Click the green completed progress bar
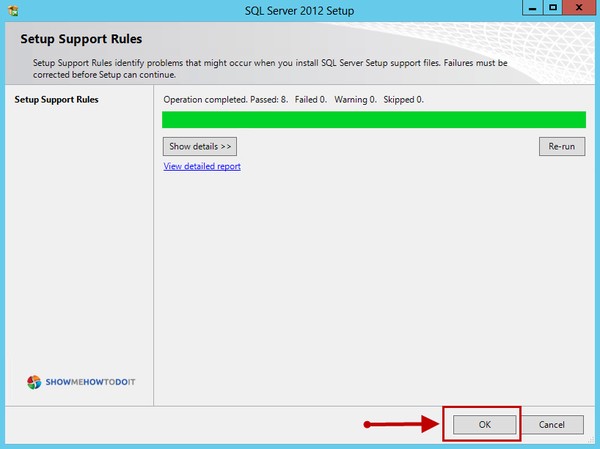The image size is (600, 449). coord(373,120)
